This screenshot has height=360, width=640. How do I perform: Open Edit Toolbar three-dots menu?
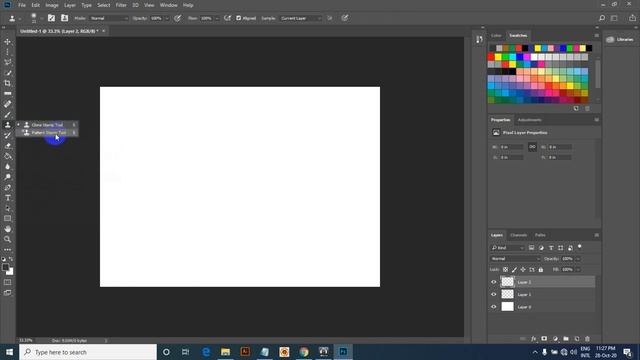[7, 250]
